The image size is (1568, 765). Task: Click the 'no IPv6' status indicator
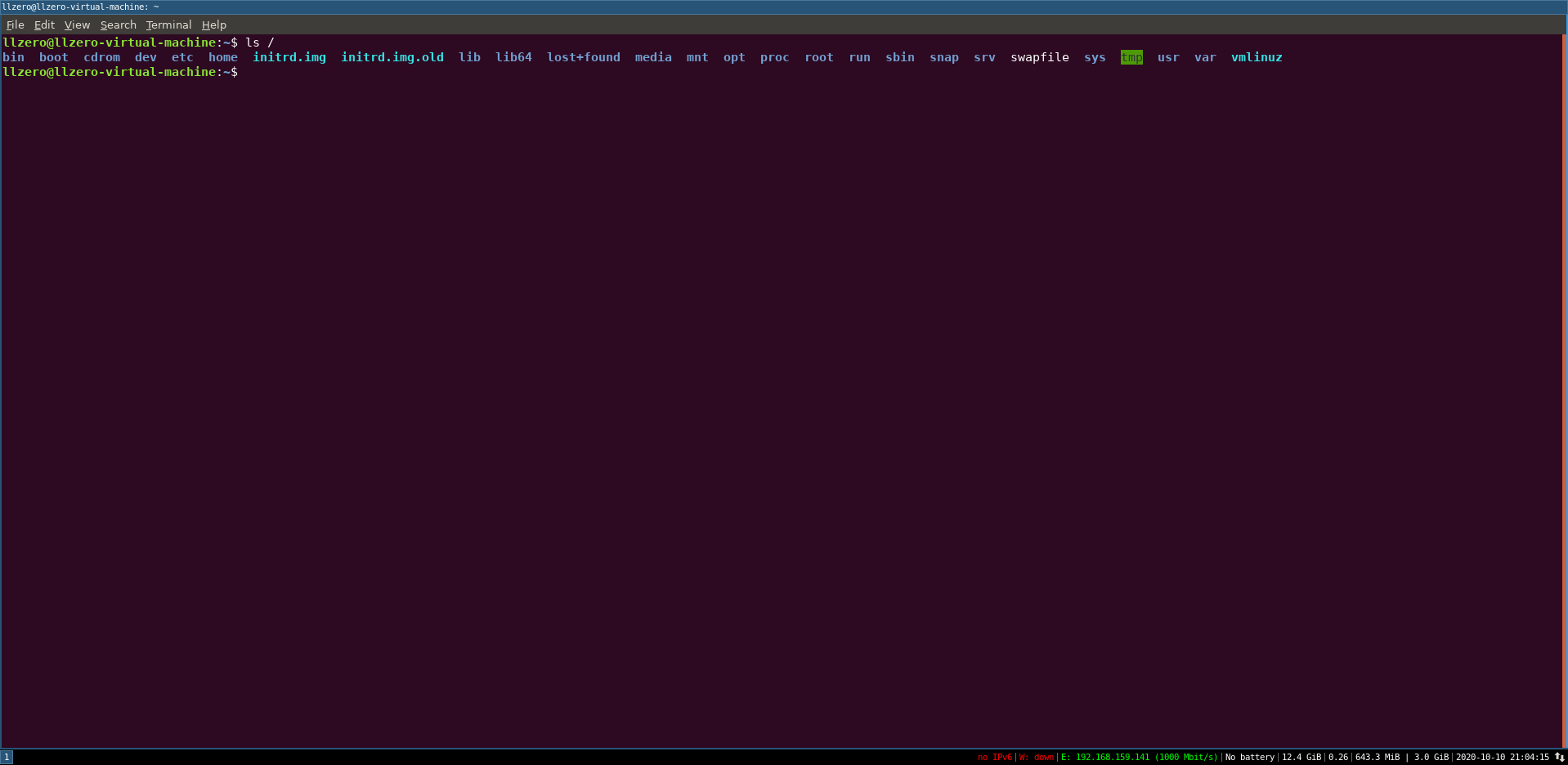click(994, 757)
